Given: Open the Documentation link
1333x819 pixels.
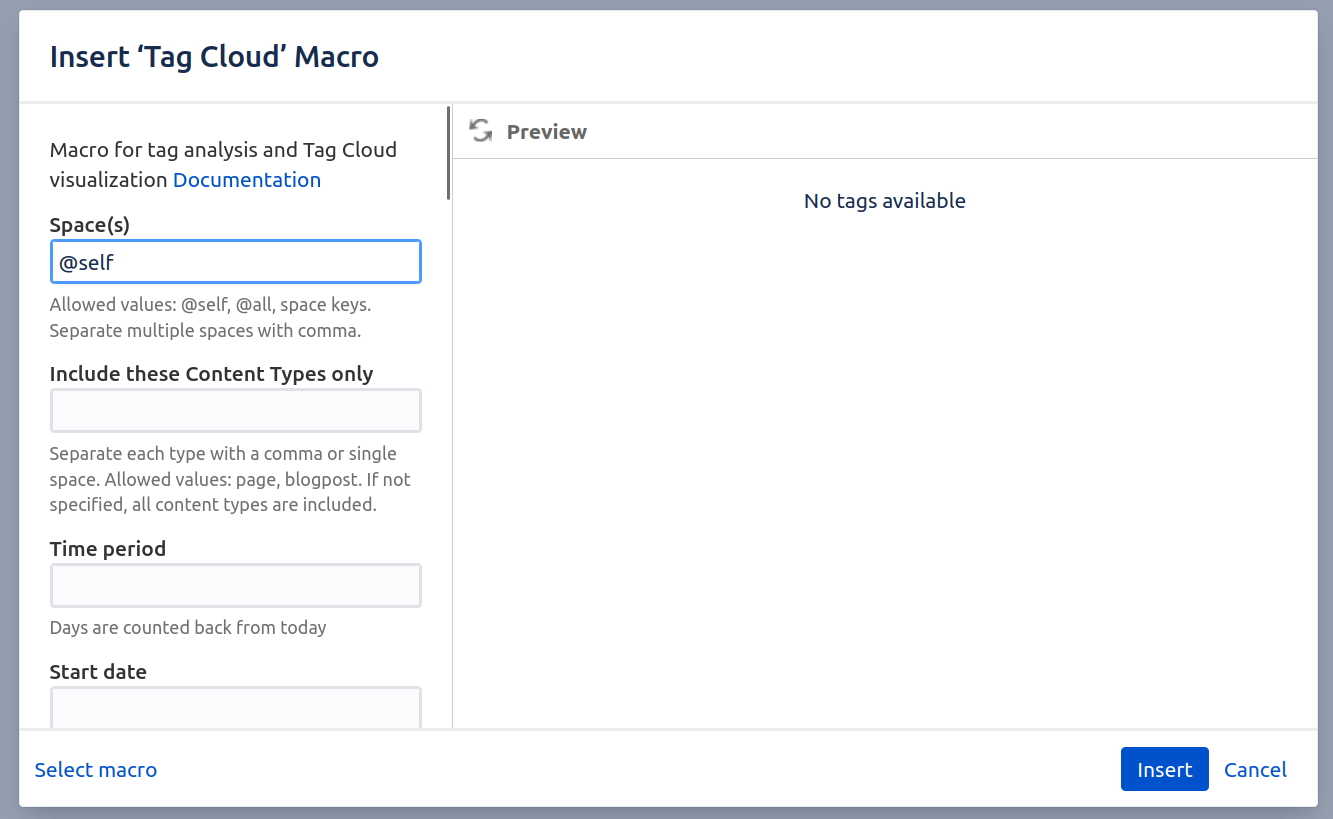Looking at the screenshot, I should pos(246,179).
